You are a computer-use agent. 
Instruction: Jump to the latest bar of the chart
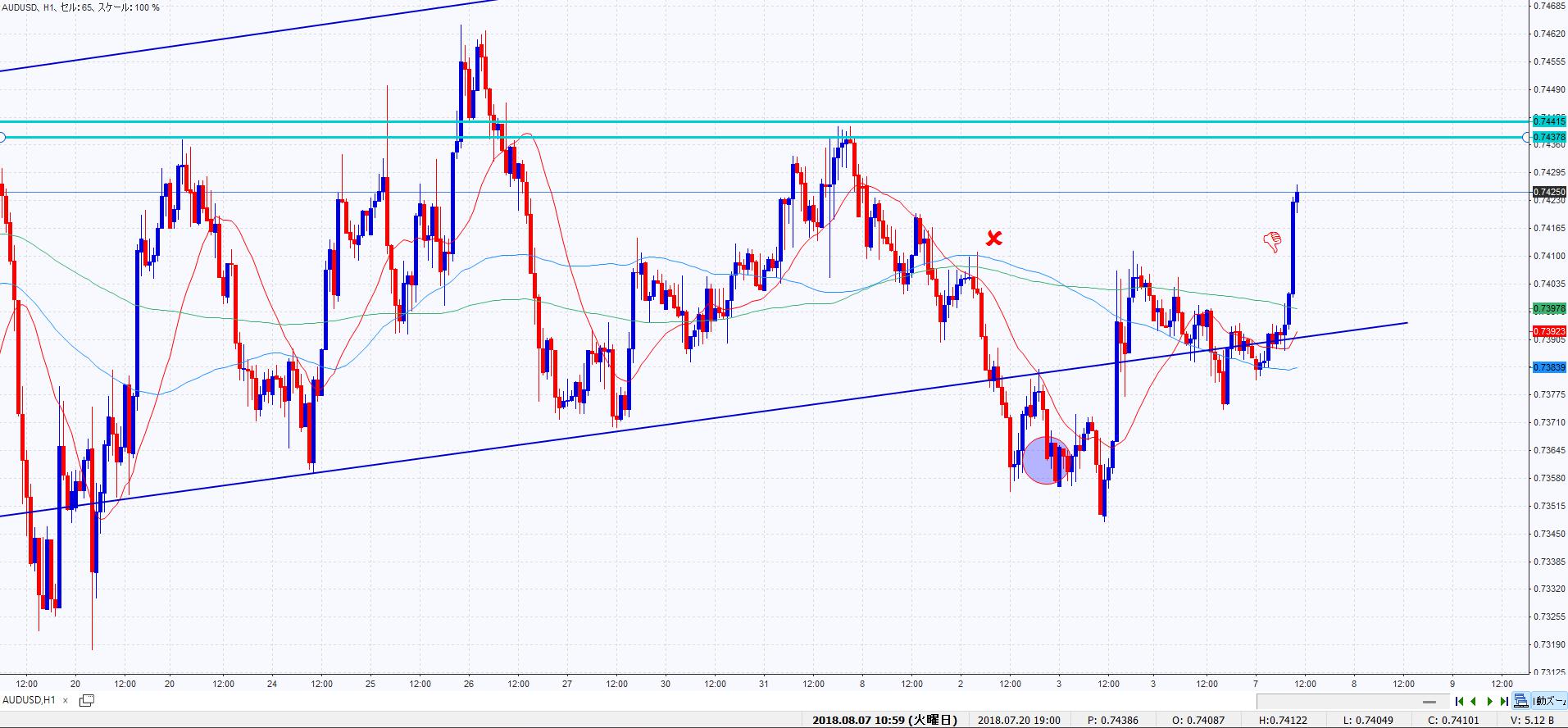pyautogui.click(x=1504, y=701)
